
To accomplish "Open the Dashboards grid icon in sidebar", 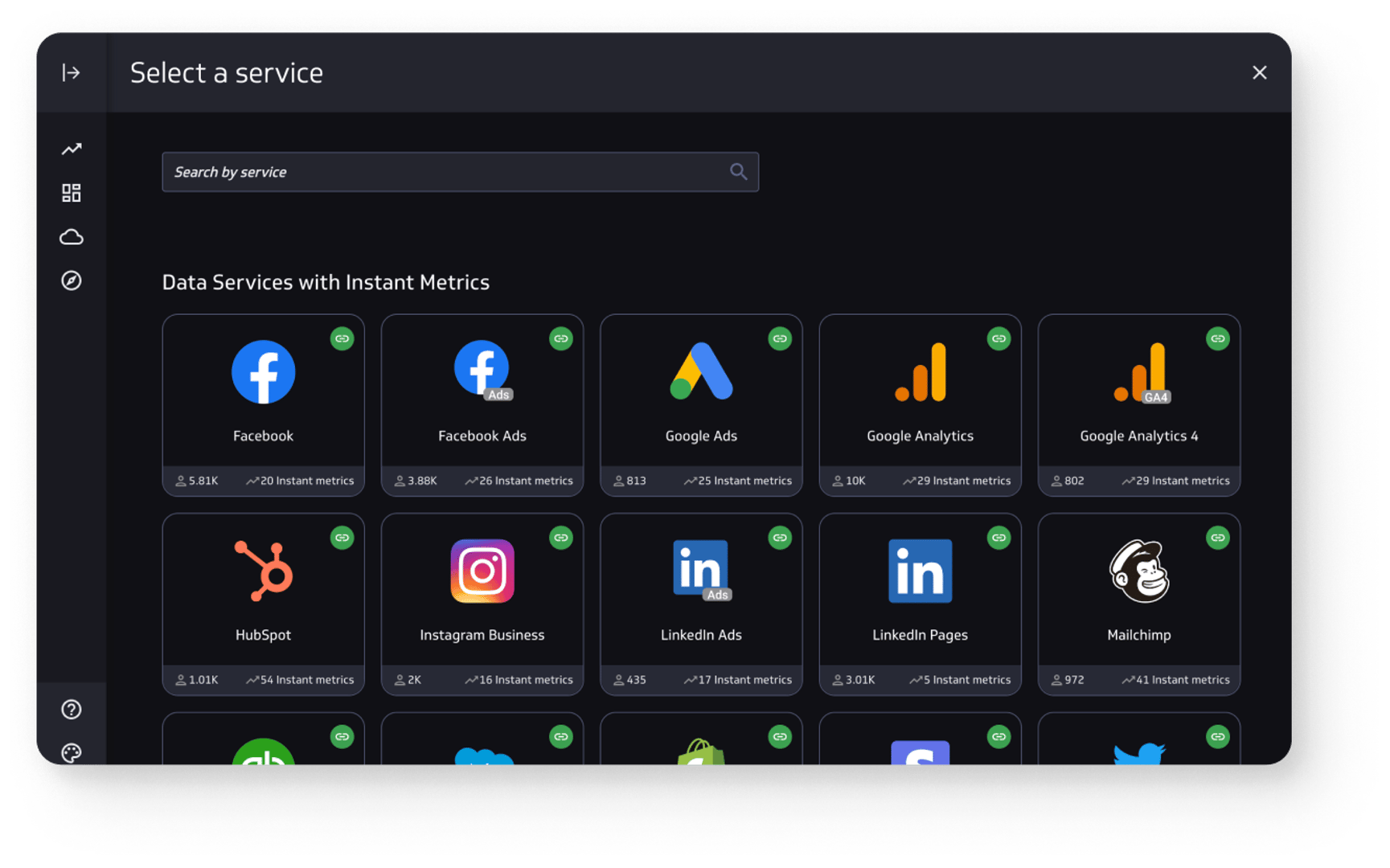I will (72, 193).
